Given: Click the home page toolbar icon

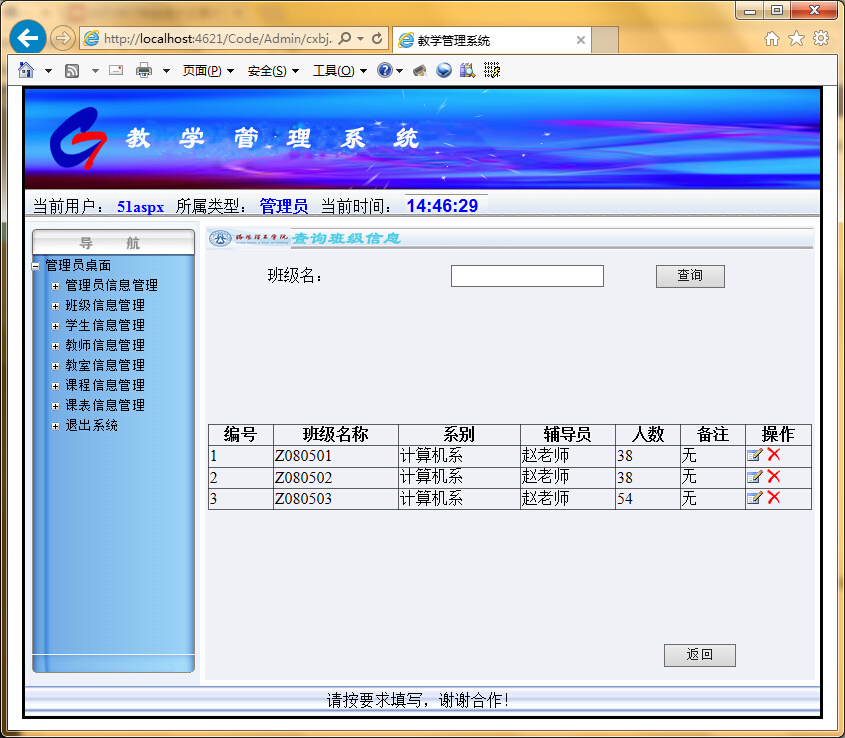Looking at the screenshot, I should pos(26,70).
